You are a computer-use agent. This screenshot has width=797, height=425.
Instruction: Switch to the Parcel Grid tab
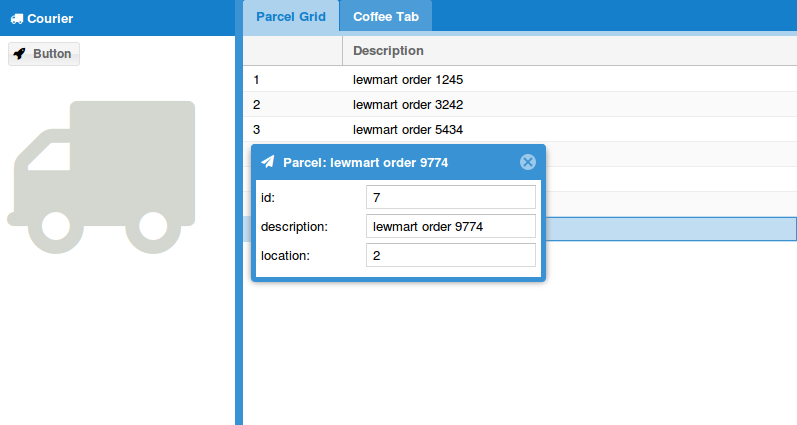tap(291, 17)
